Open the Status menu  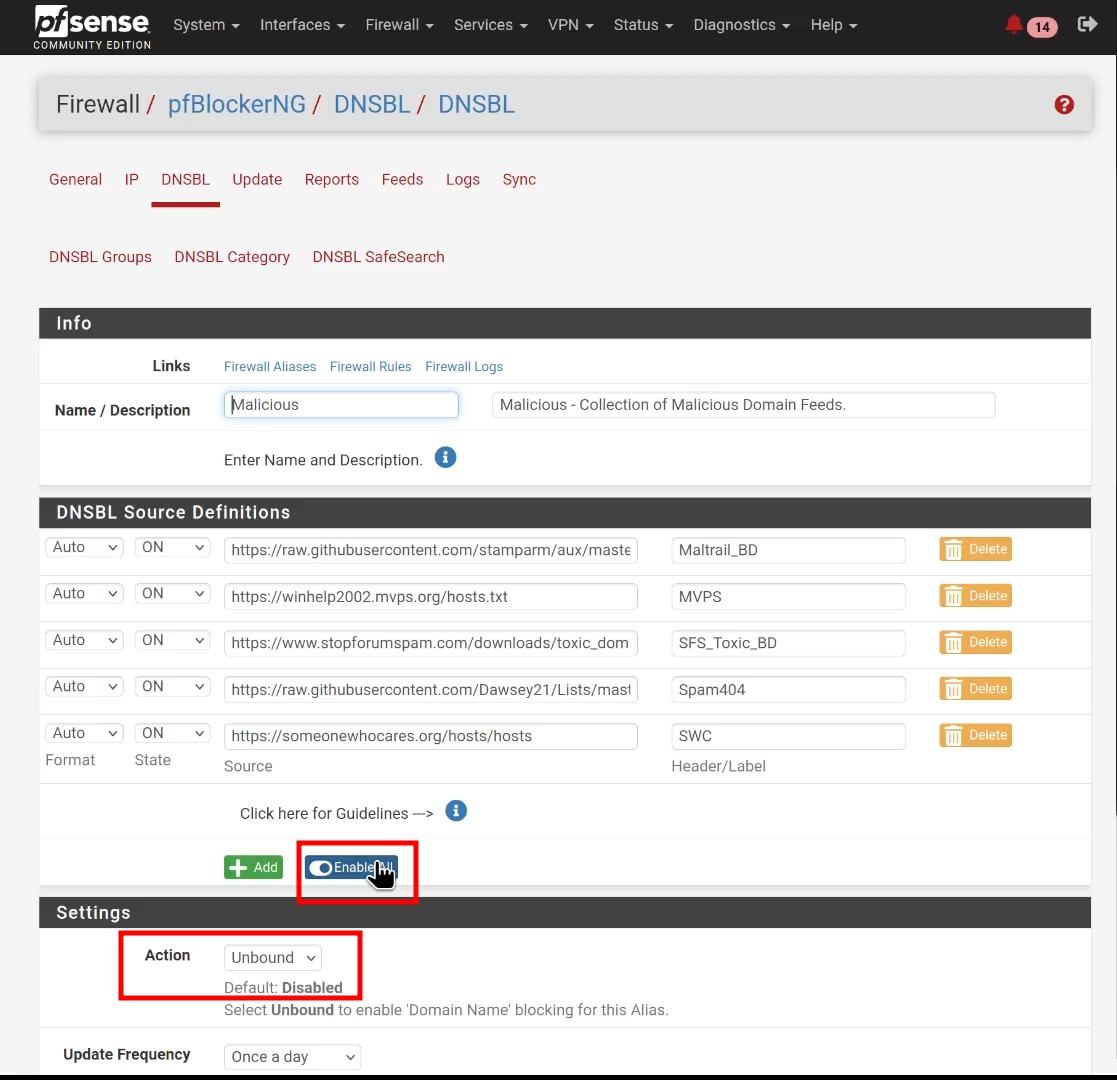point(643,25)
